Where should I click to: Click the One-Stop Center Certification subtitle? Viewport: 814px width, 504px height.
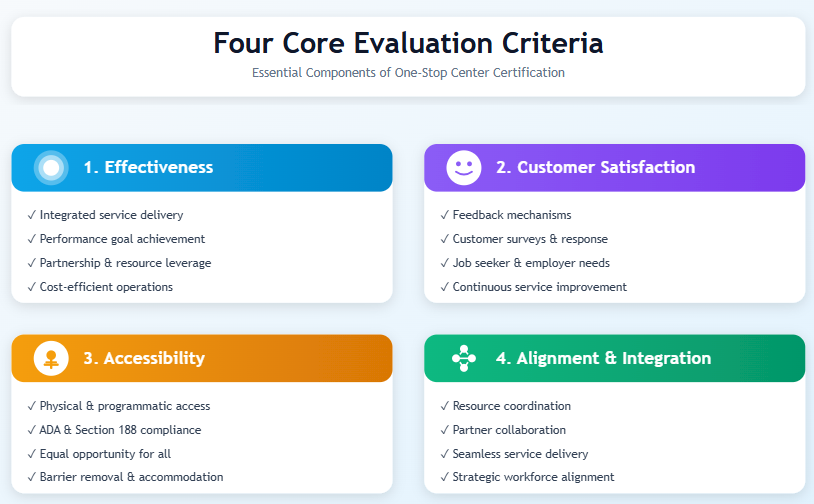408,73
